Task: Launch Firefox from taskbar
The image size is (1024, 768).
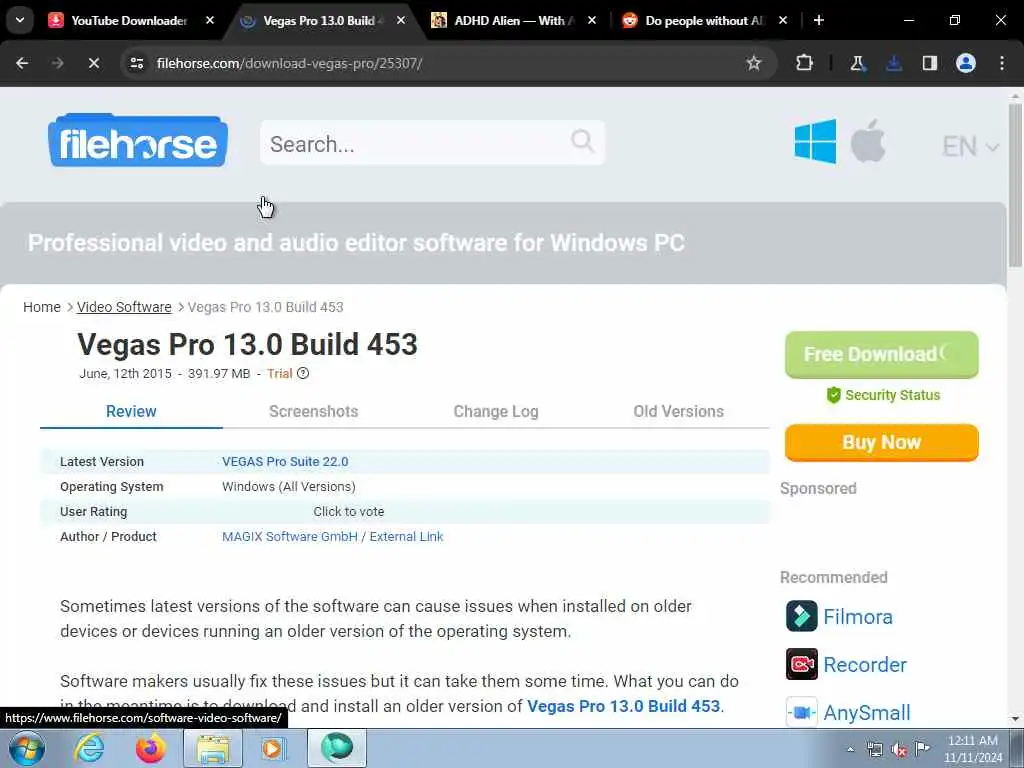Action: (150, 748)
